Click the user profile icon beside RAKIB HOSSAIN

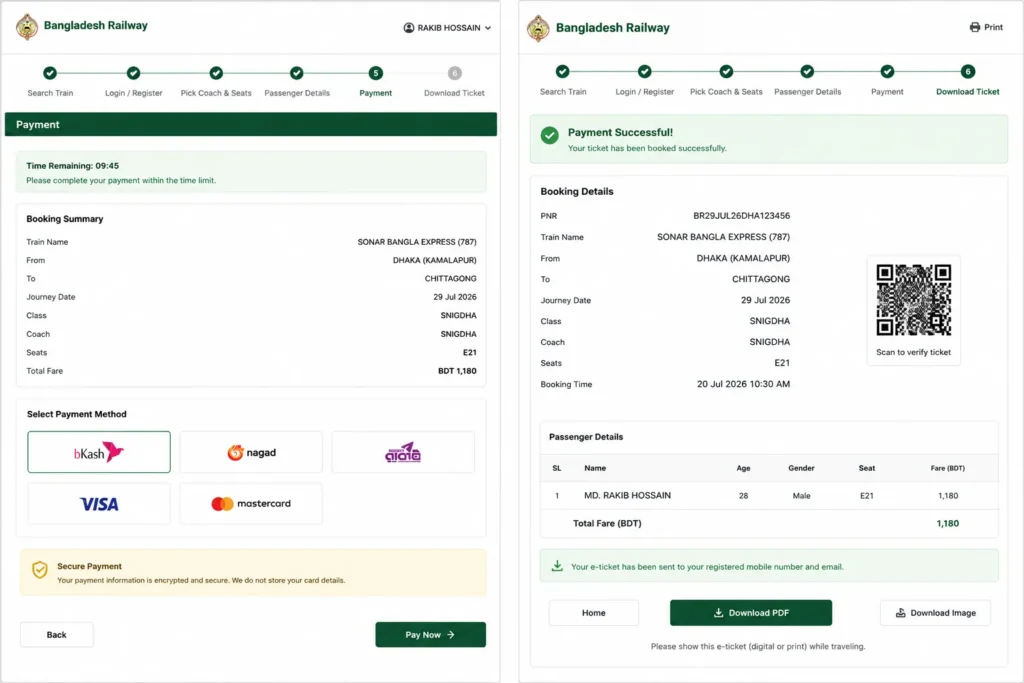409,27
